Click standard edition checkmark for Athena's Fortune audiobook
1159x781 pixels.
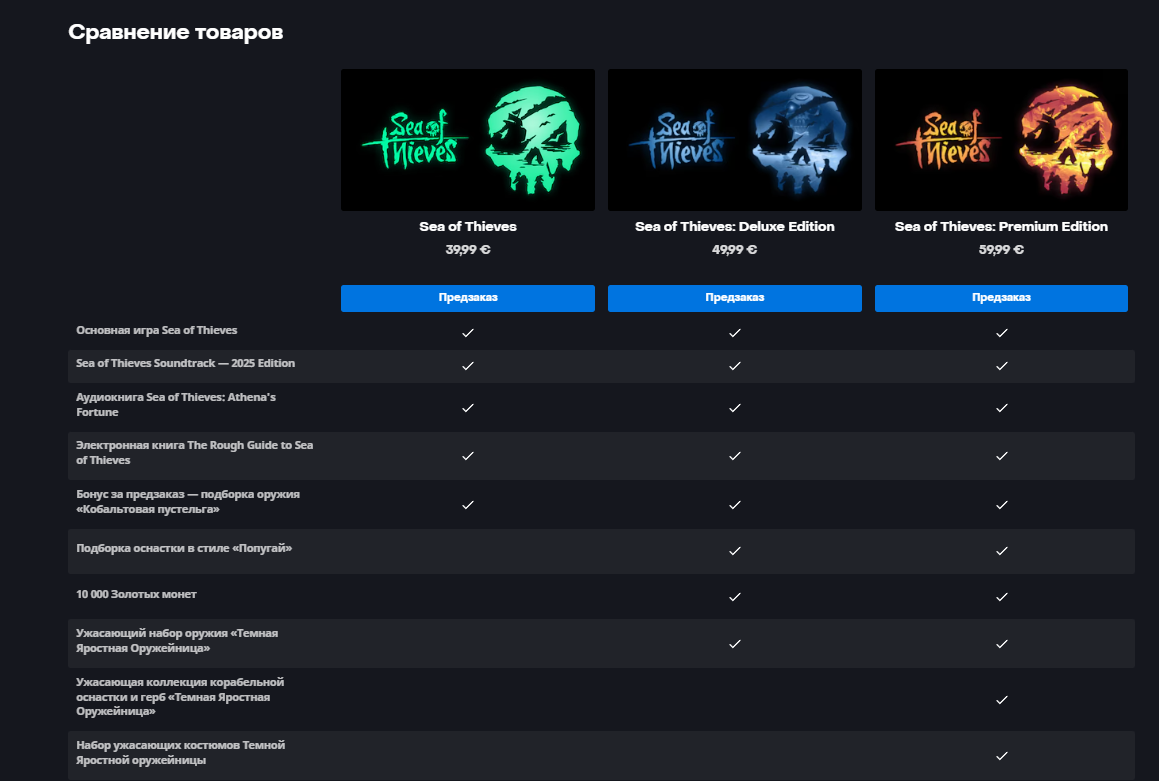point(468,408)
